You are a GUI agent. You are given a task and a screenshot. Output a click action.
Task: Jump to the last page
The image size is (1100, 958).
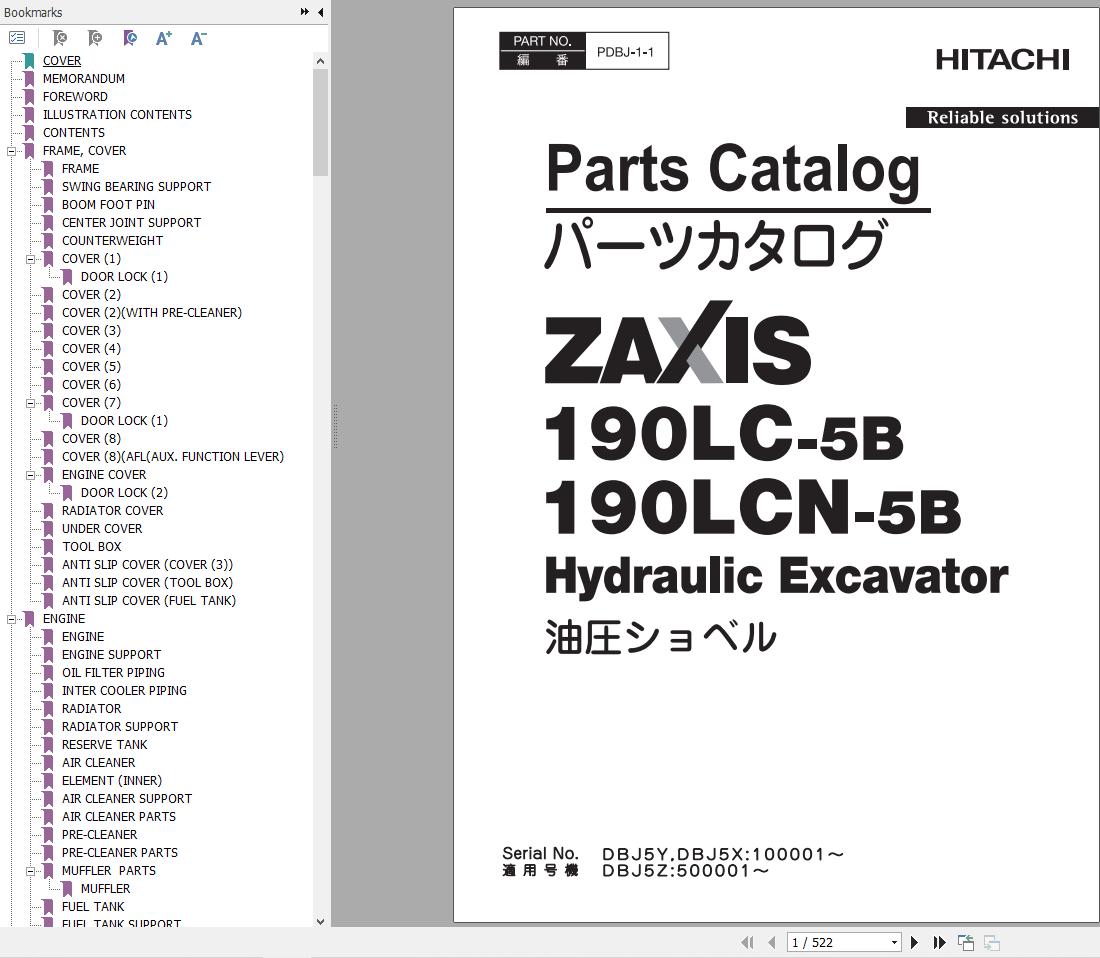click(939, 943)
